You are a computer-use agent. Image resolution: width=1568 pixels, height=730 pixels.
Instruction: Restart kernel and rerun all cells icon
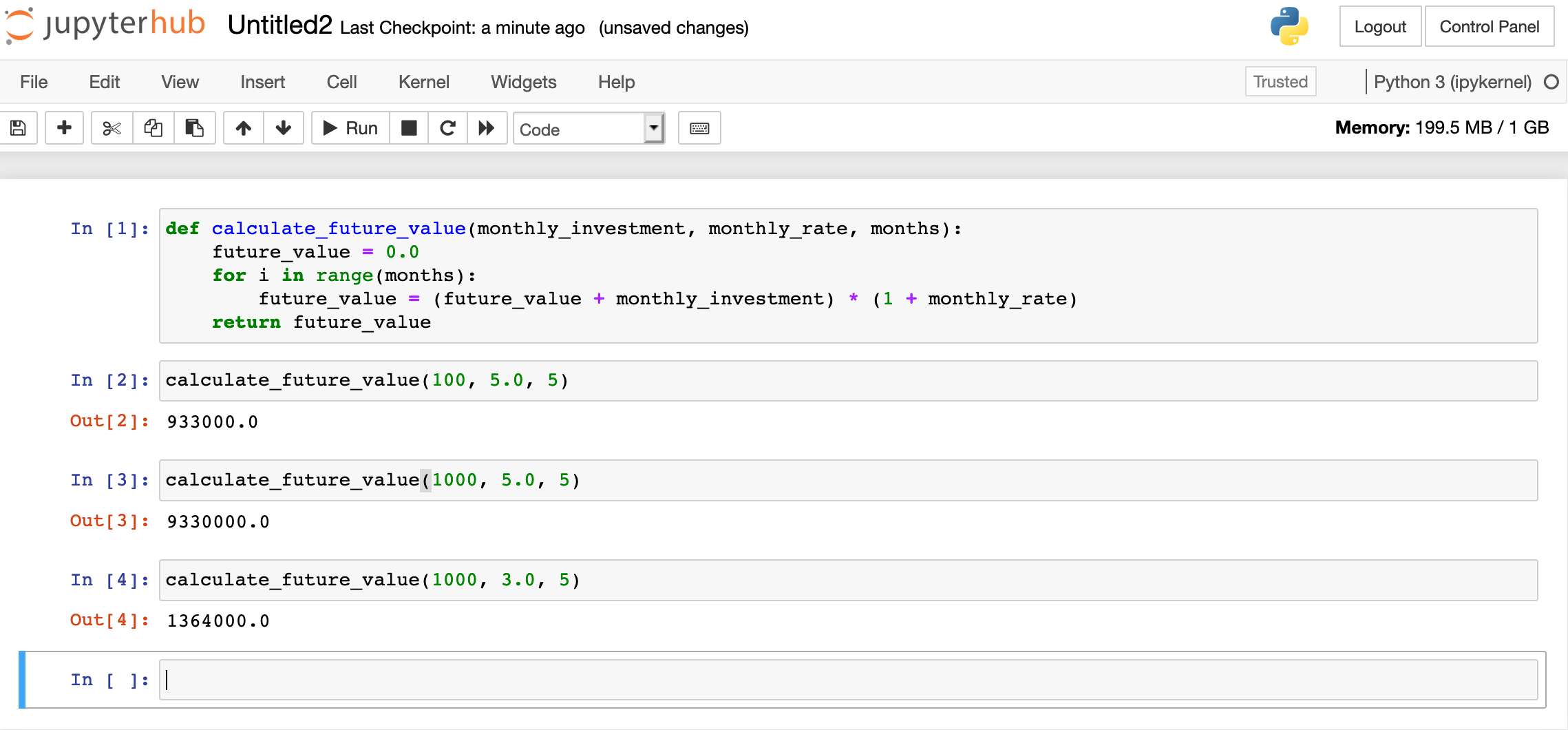tap(487, 128)
